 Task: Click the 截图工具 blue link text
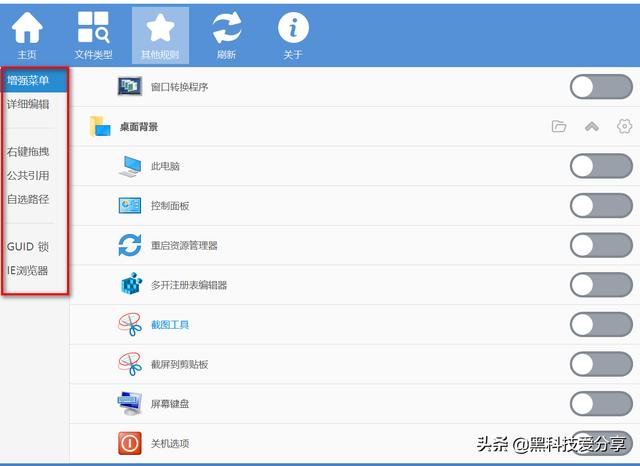(170, 325)
